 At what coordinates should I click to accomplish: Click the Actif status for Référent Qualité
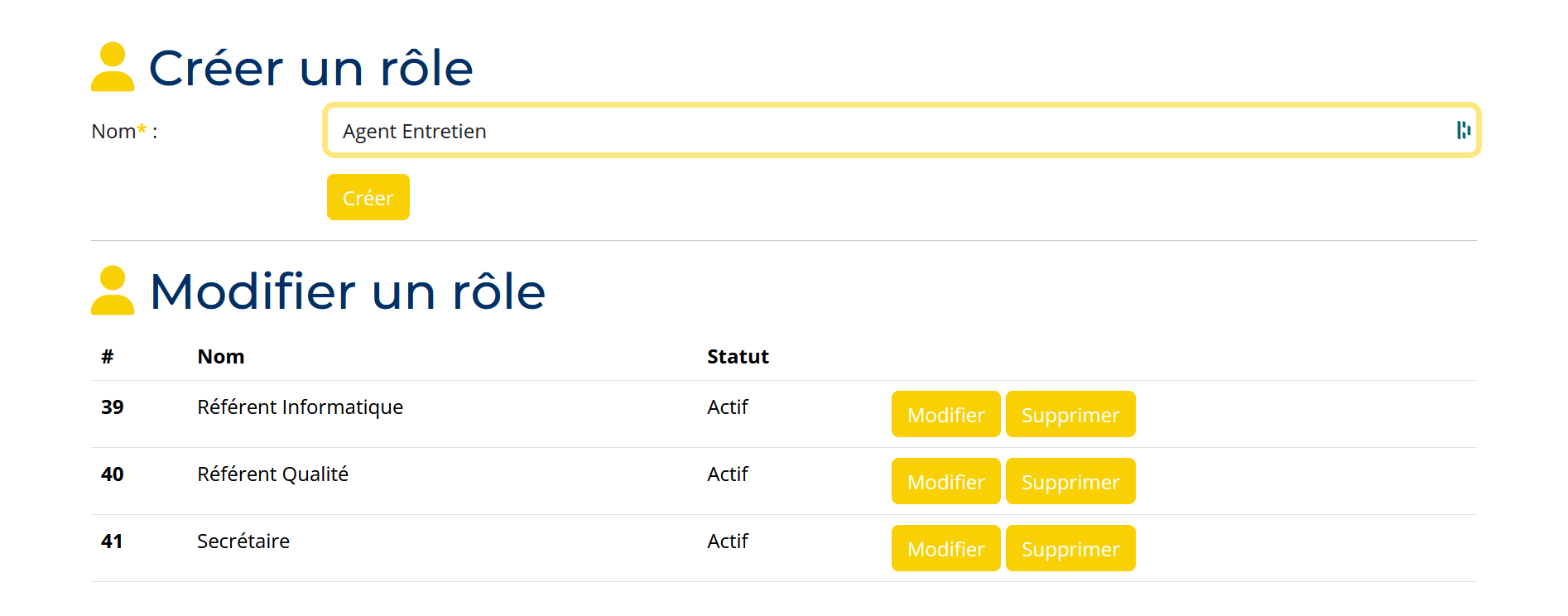tap(727, 474)
